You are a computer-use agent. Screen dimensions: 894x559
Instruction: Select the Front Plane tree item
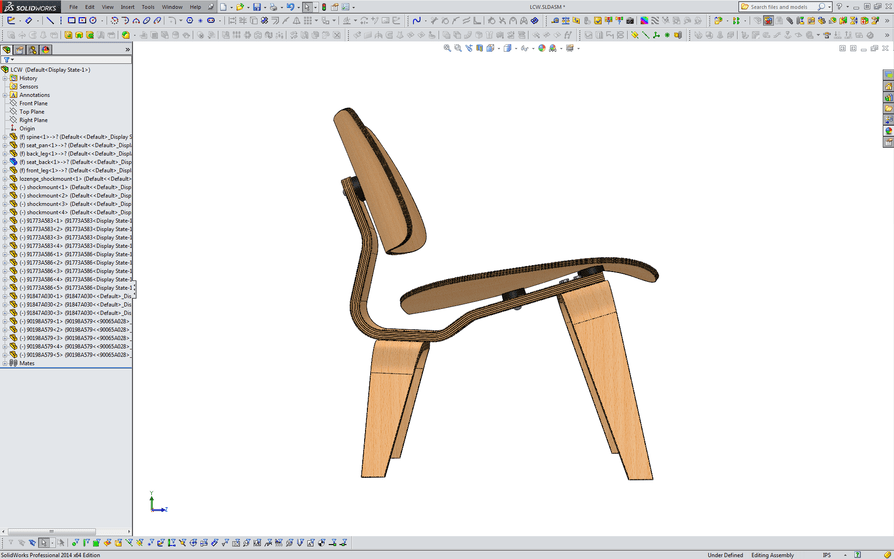tap(33, 103)
